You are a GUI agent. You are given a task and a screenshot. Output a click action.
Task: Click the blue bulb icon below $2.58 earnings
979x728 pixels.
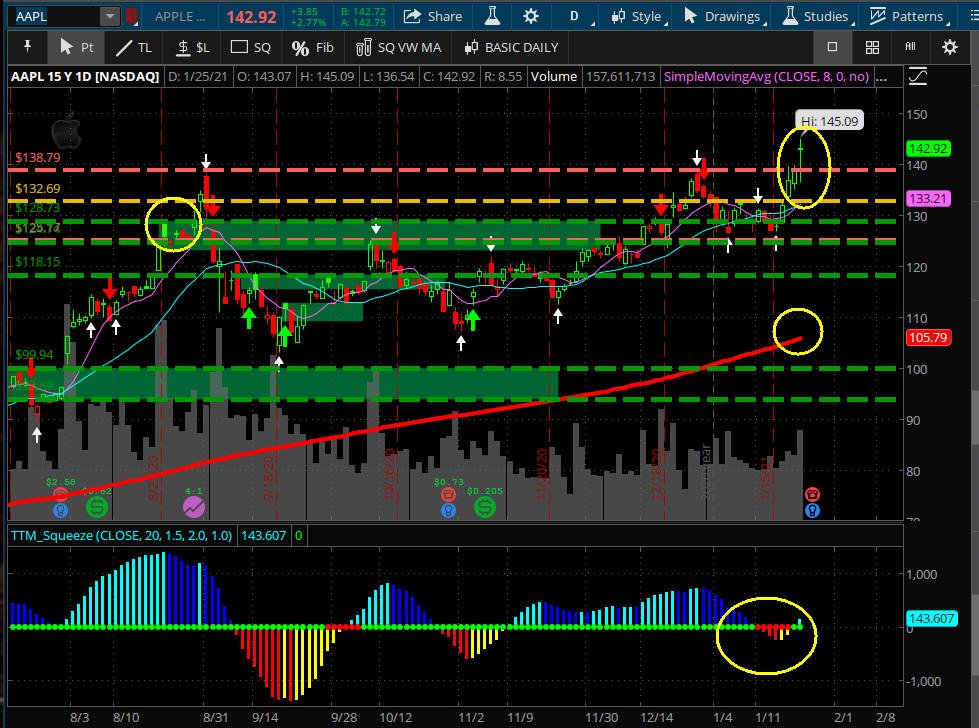point(61,510)
